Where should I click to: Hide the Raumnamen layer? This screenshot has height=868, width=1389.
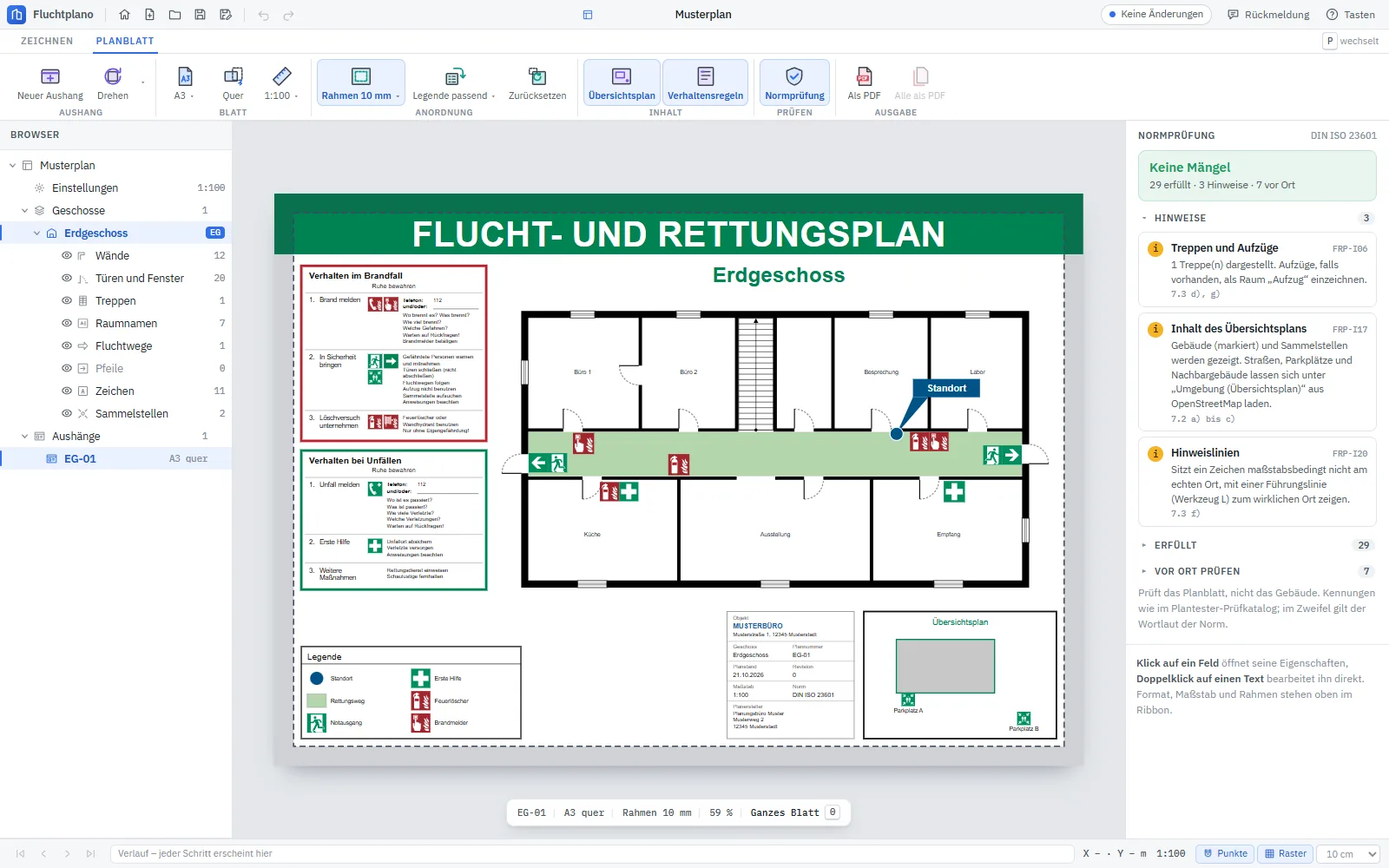point(67,324)
